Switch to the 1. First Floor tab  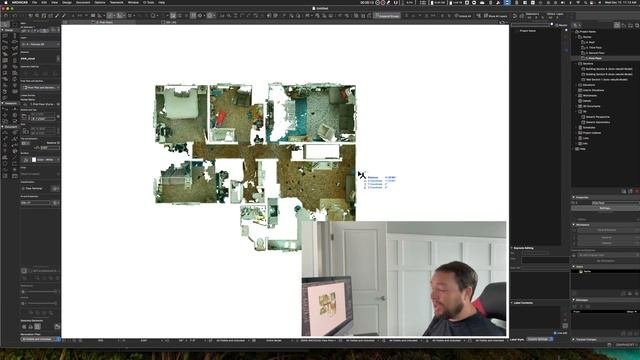[105, 22]
